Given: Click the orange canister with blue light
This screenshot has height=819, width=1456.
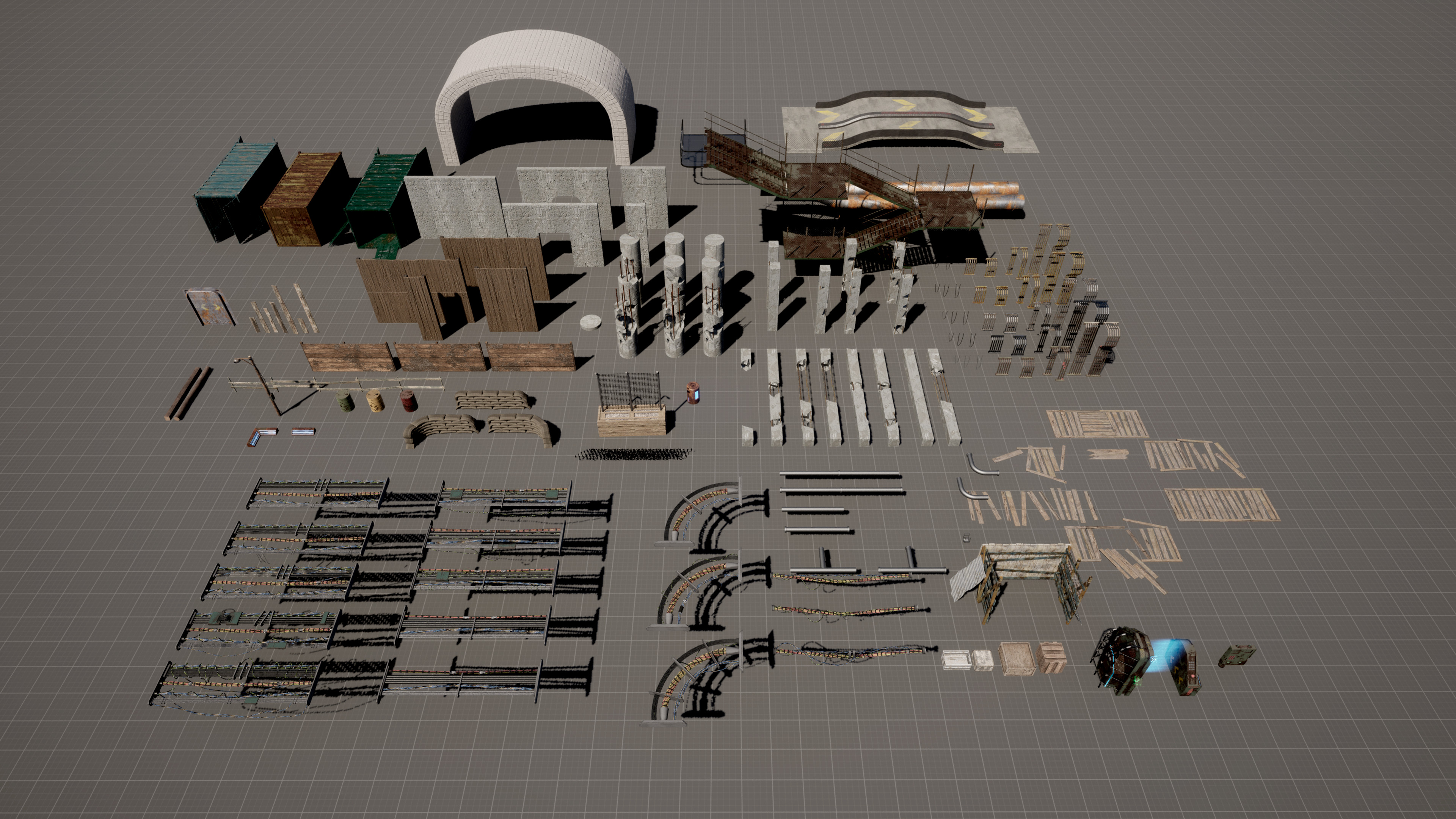Looking at the screenshot, I should tap(693, 394).
